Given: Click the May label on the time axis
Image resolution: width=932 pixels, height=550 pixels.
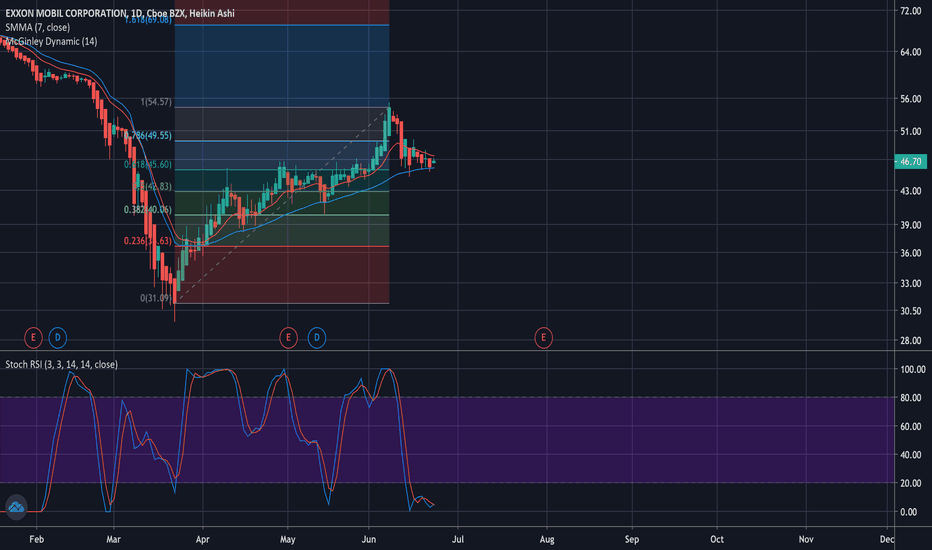Looking at the screenshot, I should (288, 539).
